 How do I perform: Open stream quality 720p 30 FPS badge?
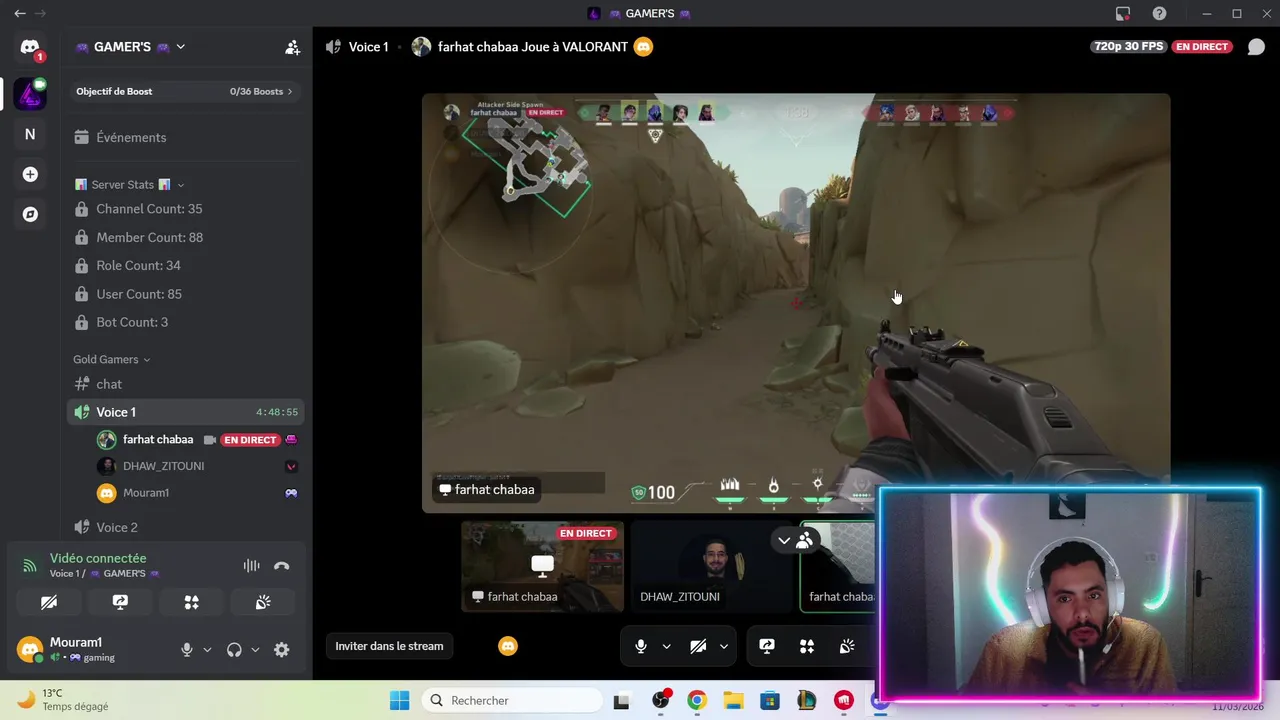click(1129, 47)
